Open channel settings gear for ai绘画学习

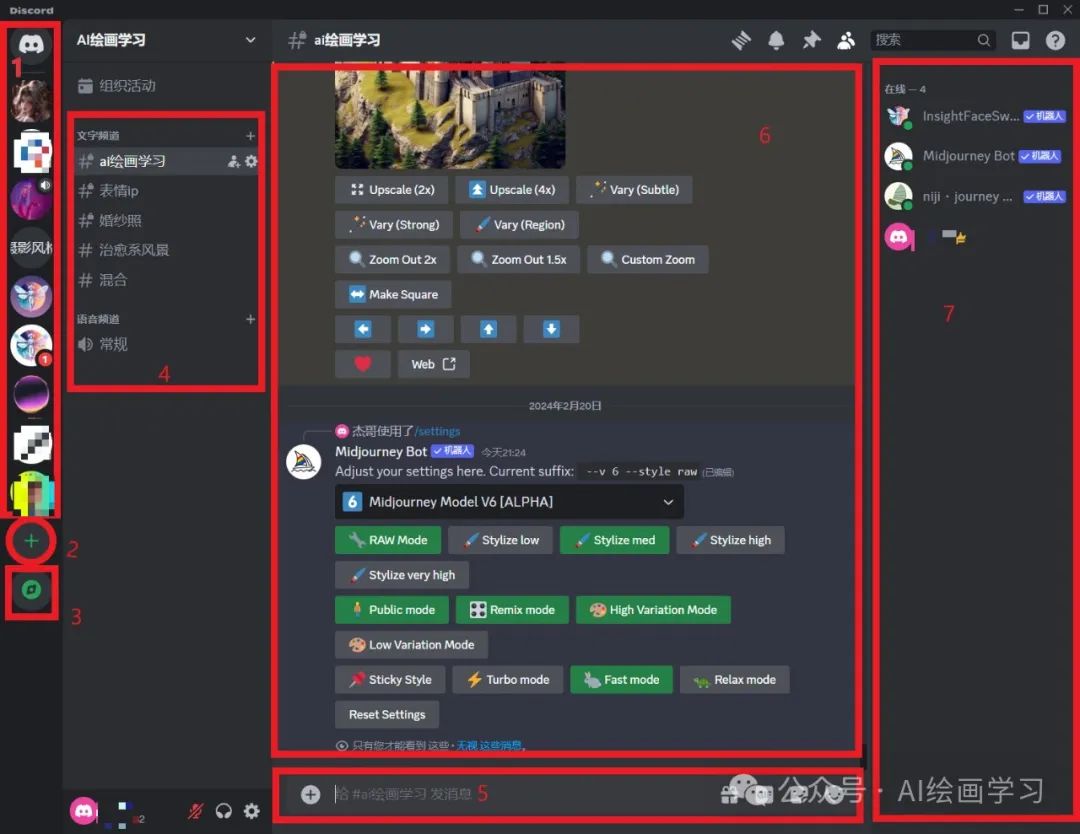pos(251,161)
